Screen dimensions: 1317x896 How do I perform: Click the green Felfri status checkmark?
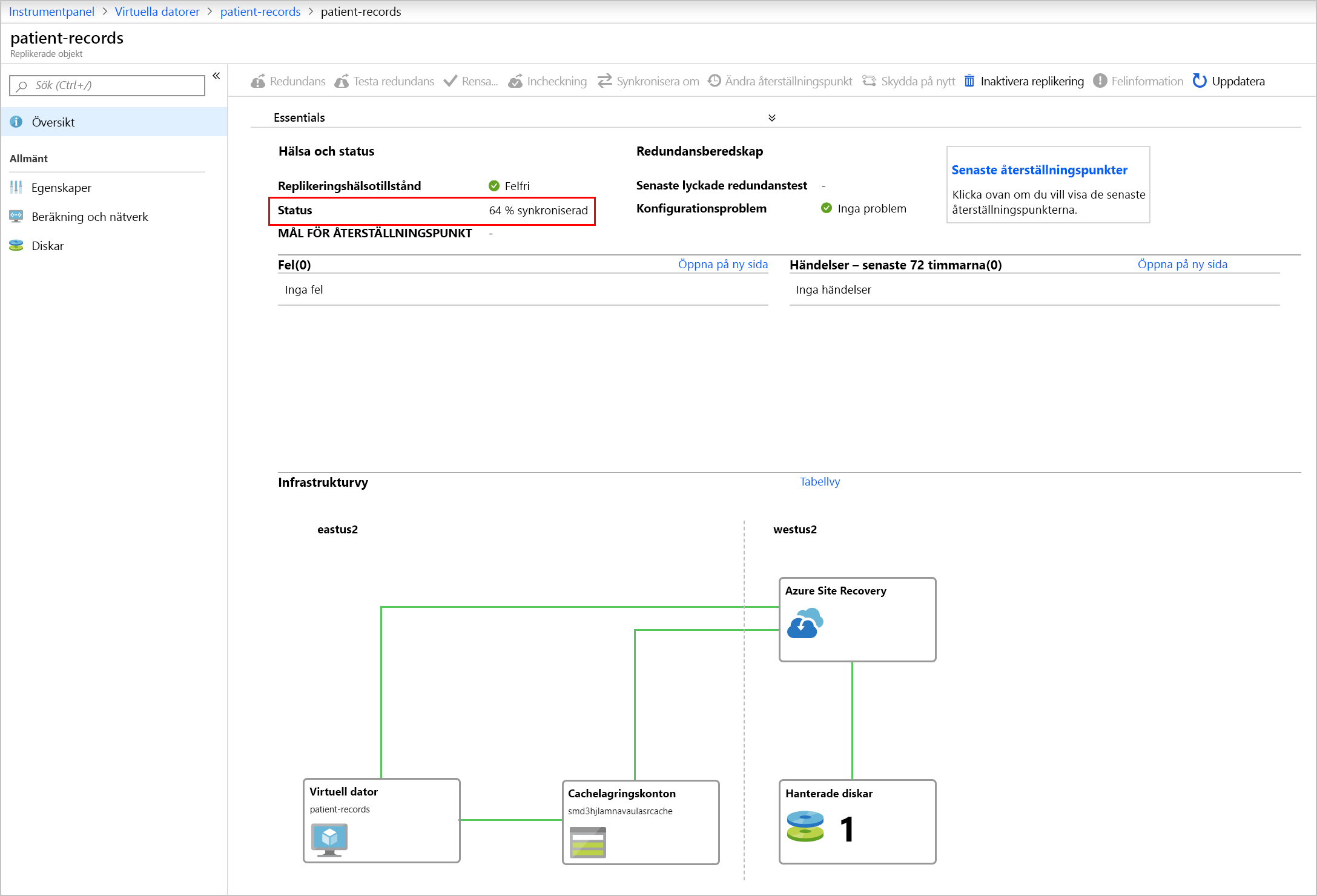[494, 186]
